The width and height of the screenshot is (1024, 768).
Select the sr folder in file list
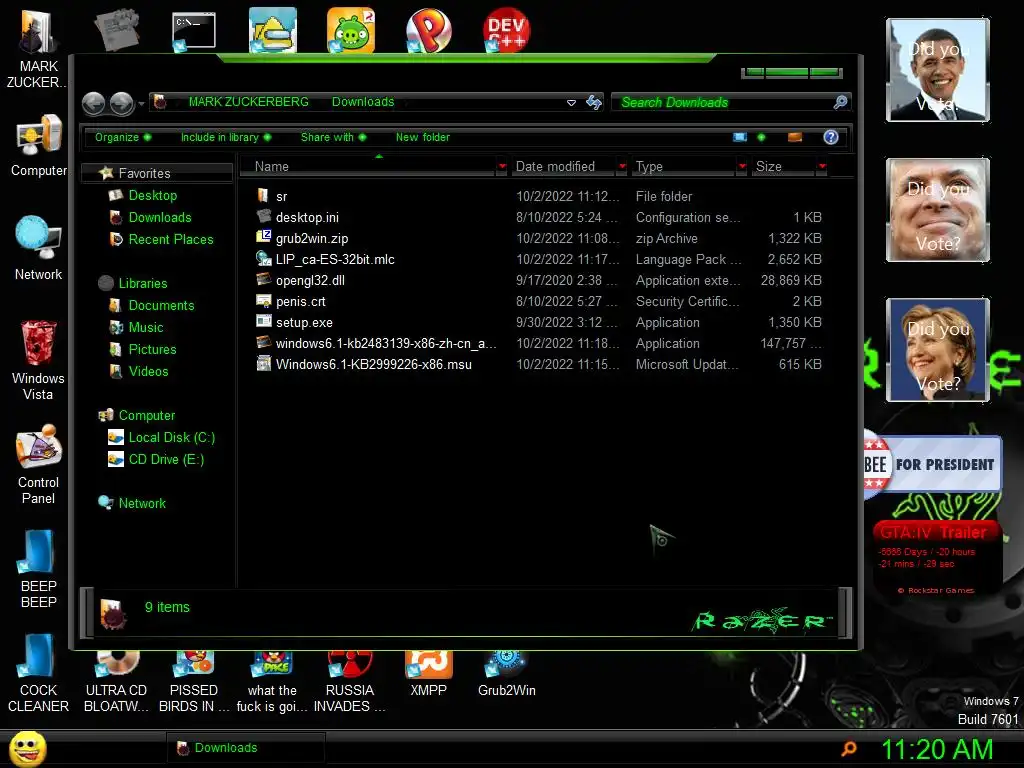click(281, 197)
